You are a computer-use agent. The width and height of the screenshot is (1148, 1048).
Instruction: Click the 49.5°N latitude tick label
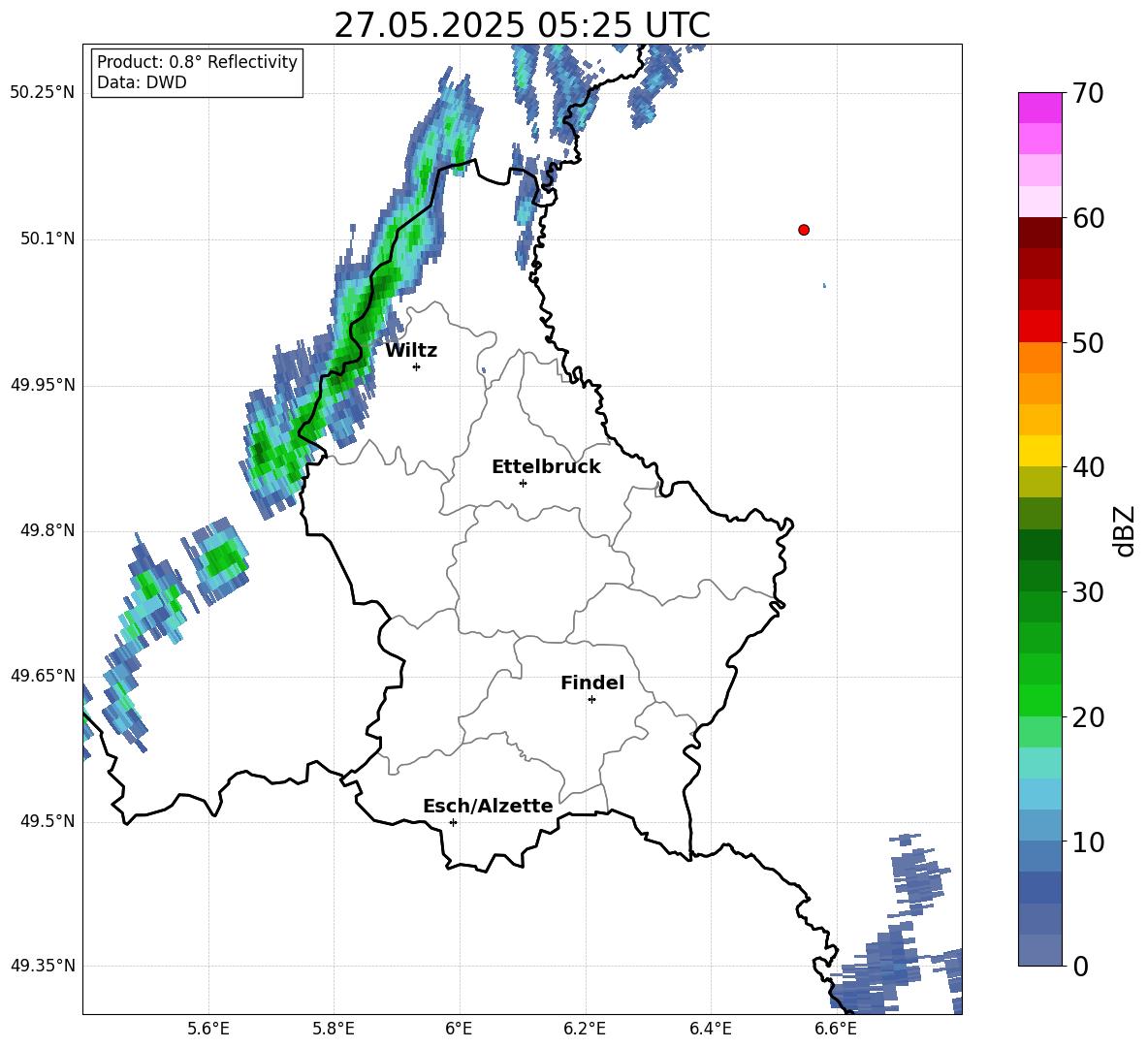click(x=47, y=821)
